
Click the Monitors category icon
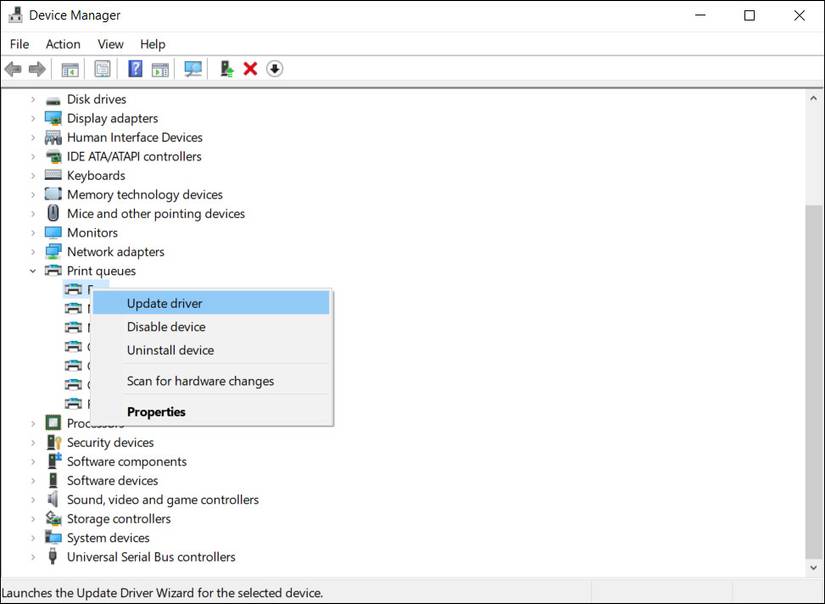[53, 233]
